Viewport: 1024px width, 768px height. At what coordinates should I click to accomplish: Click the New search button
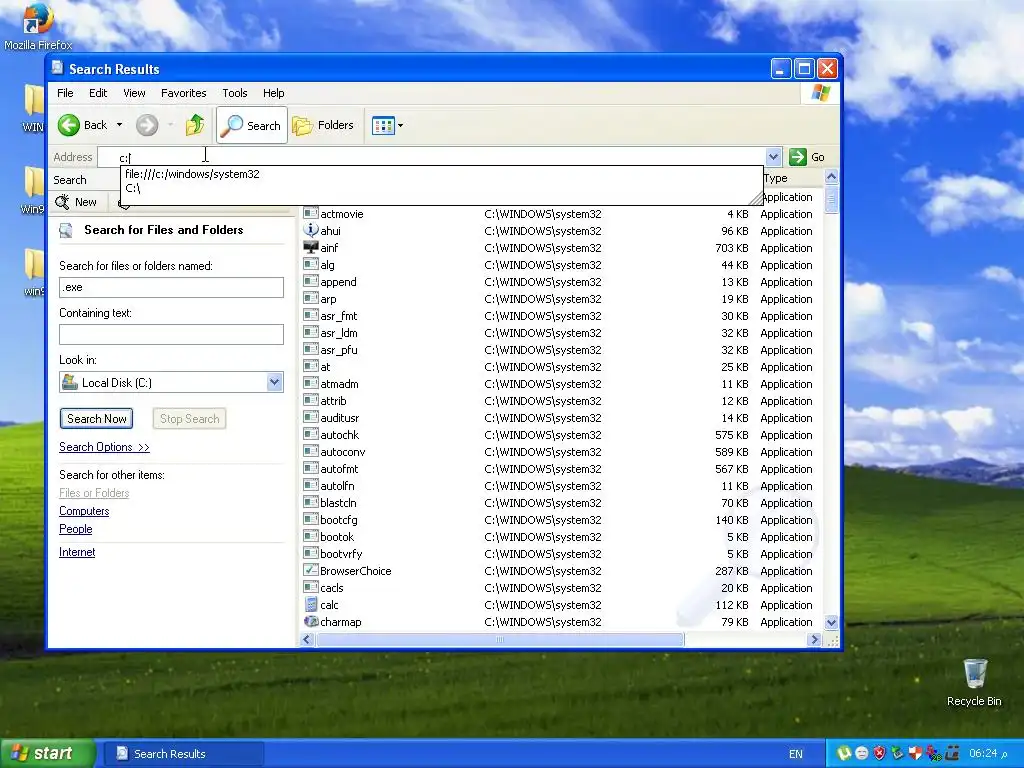tap(76, 202)
